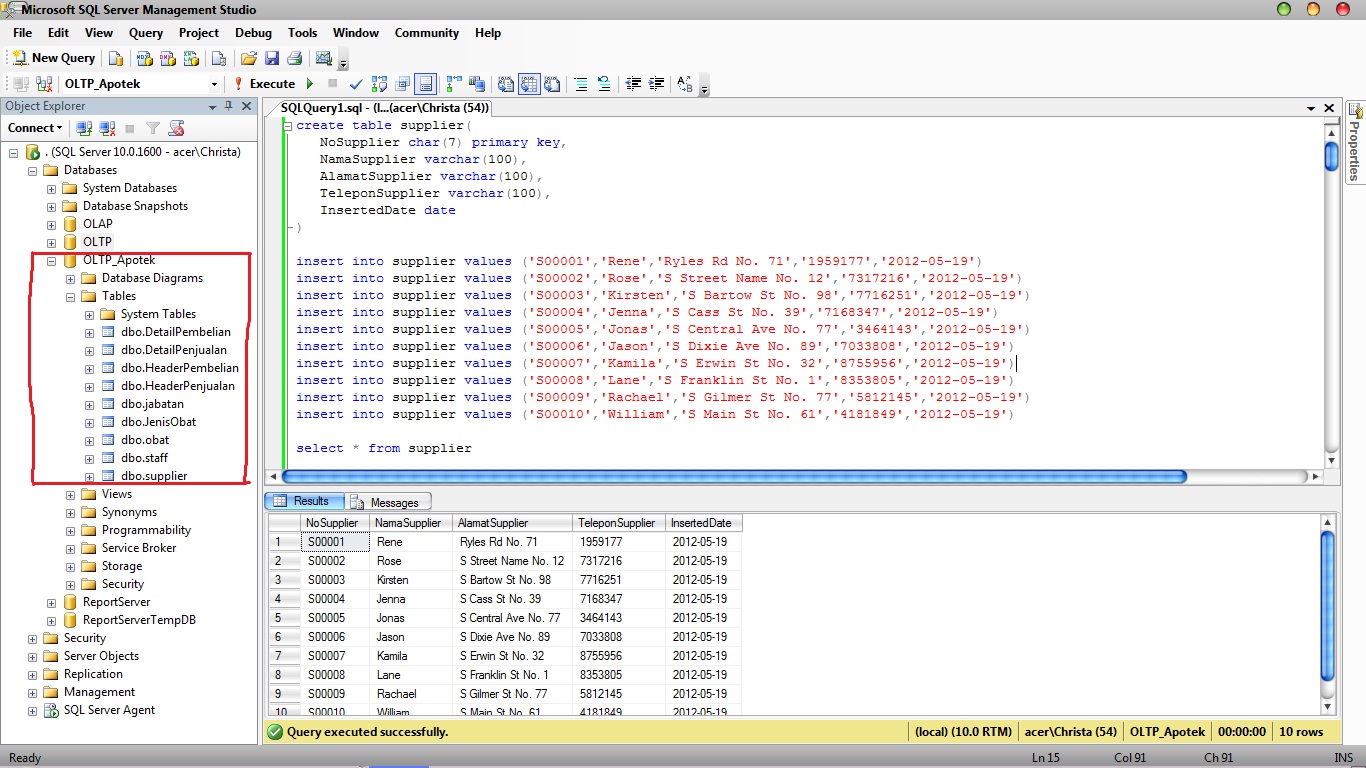The image size is (1366, 768).
Task: Expand the Views folder in Object Explorer
Action: [x=71, y=494]
